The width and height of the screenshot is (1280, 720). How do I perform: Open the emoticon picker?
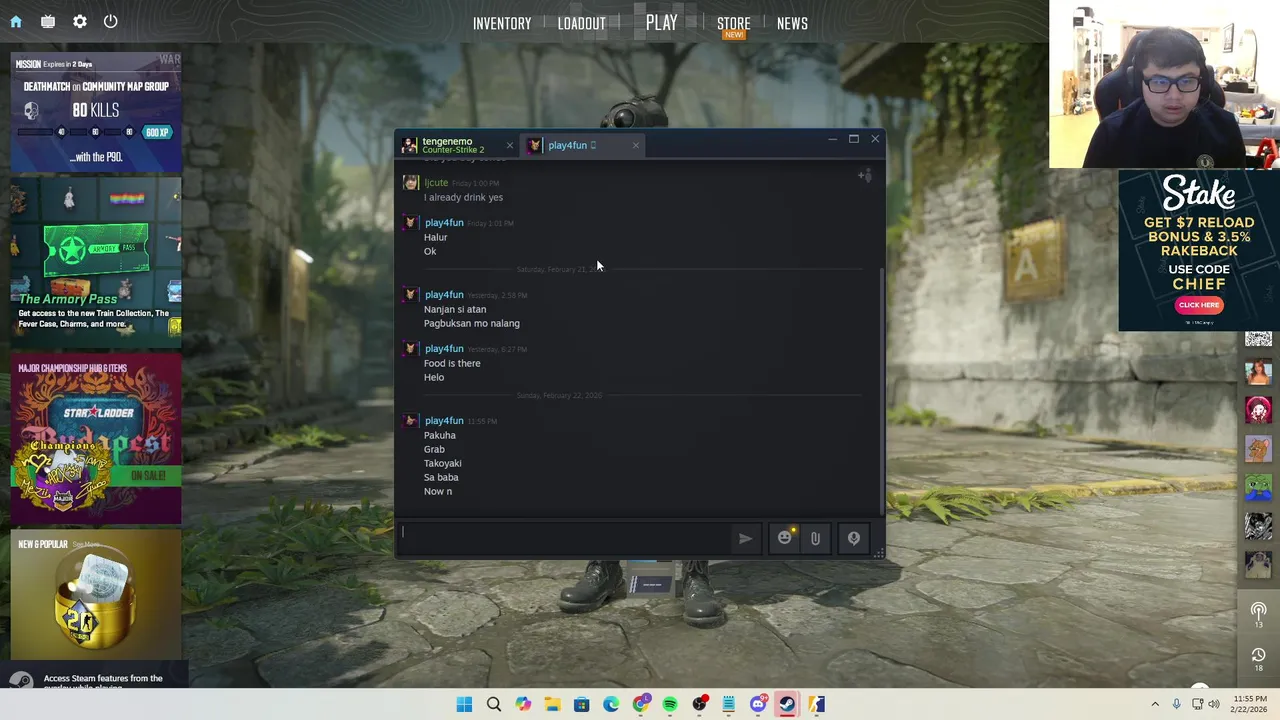coord(785,538)
